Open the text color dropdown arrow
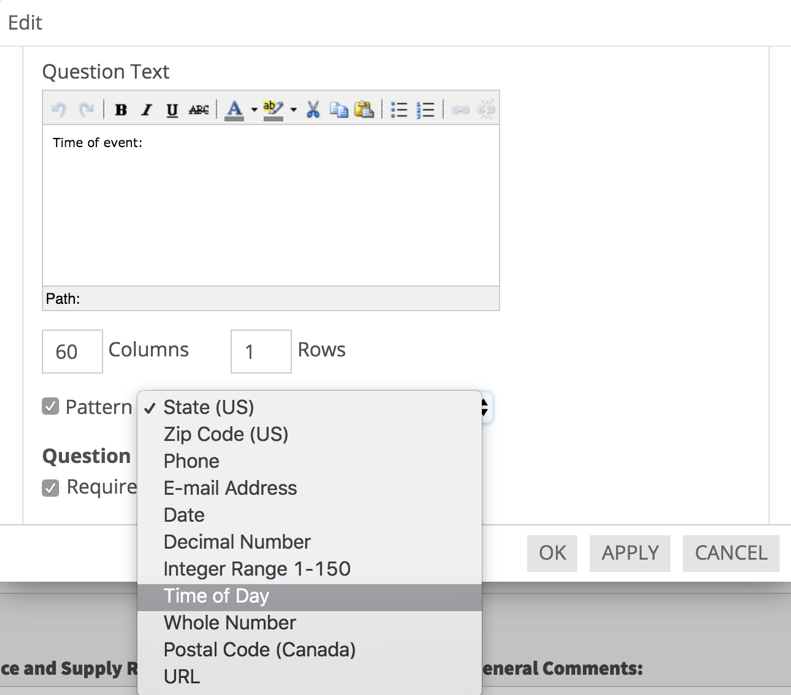Viewport: 791px width, 695px height. tap(254, 110)
